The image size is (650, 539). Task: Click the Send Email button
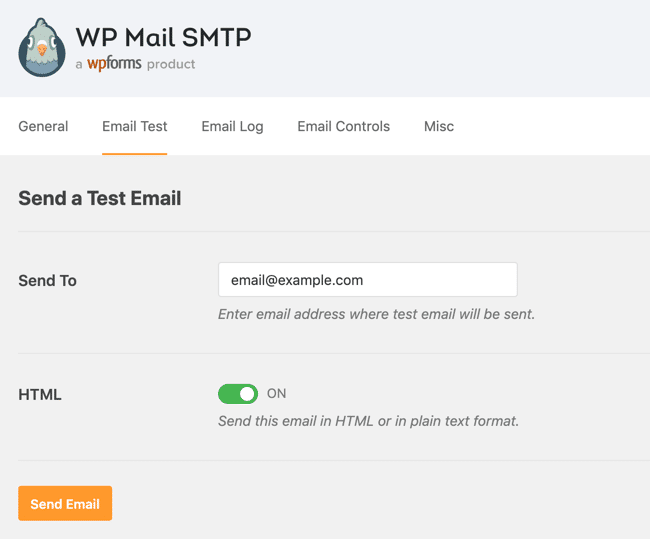[x=65, y=503]
